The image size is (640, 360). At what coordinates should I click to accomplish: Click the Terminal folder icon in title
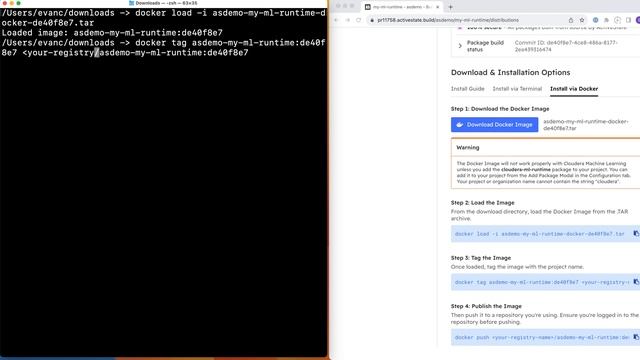131,3
